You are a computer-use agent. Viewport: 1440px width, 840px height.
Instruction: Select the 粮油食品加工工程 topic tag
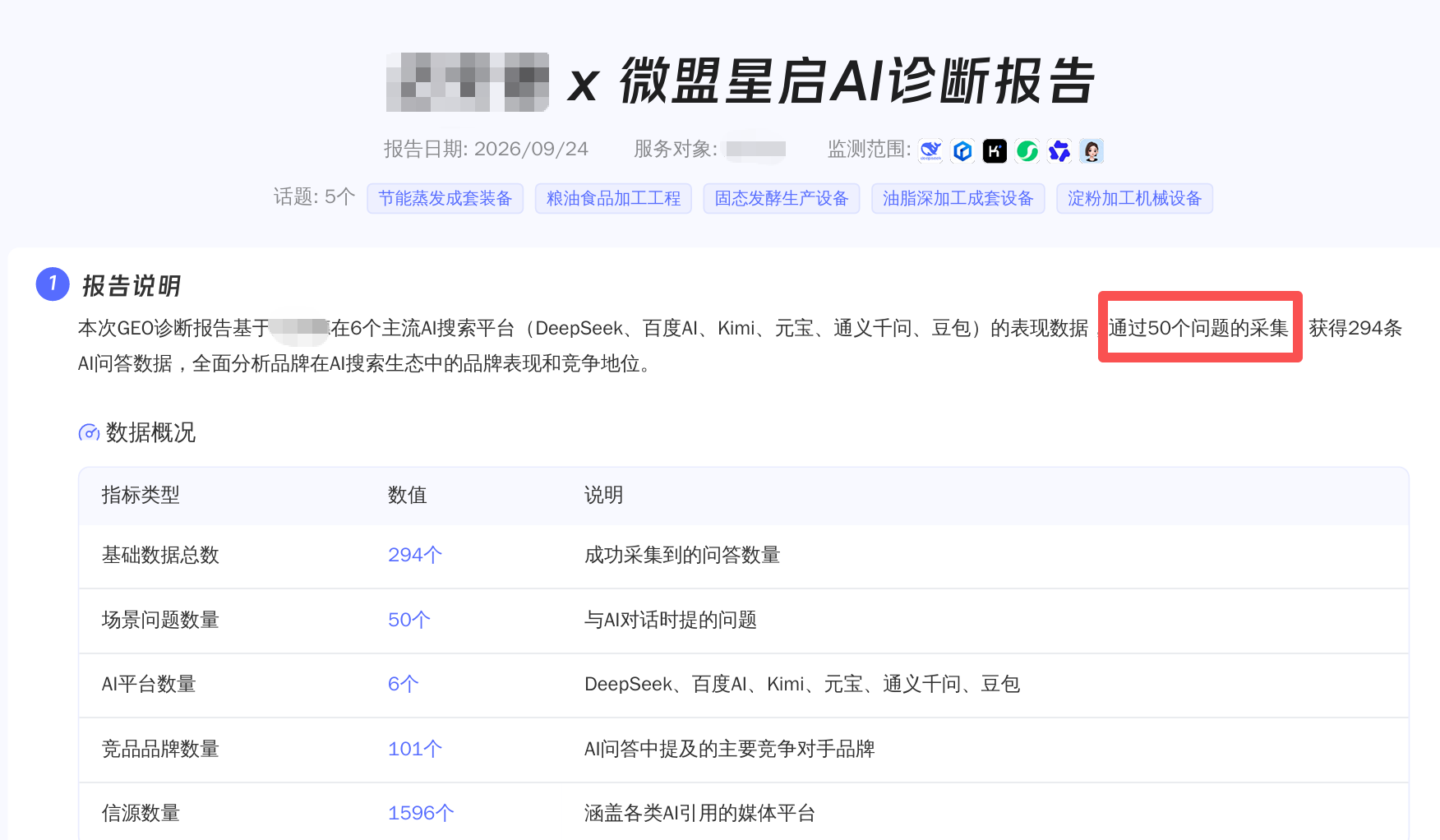pos(613,198)
